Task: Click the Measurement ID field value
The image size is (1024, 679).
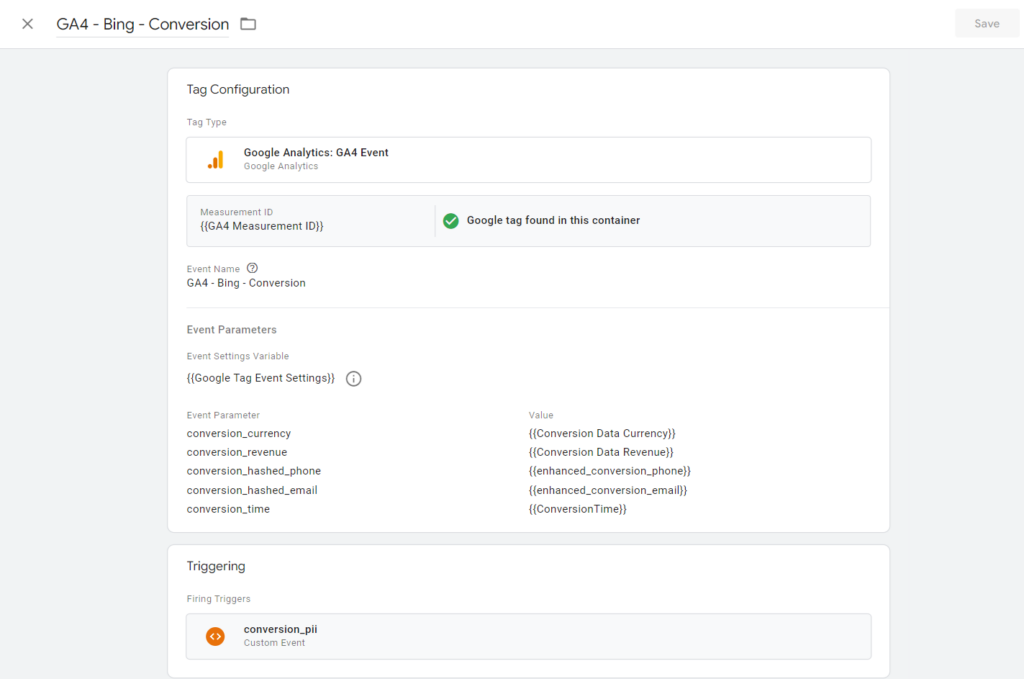Action: pos(261,227)
